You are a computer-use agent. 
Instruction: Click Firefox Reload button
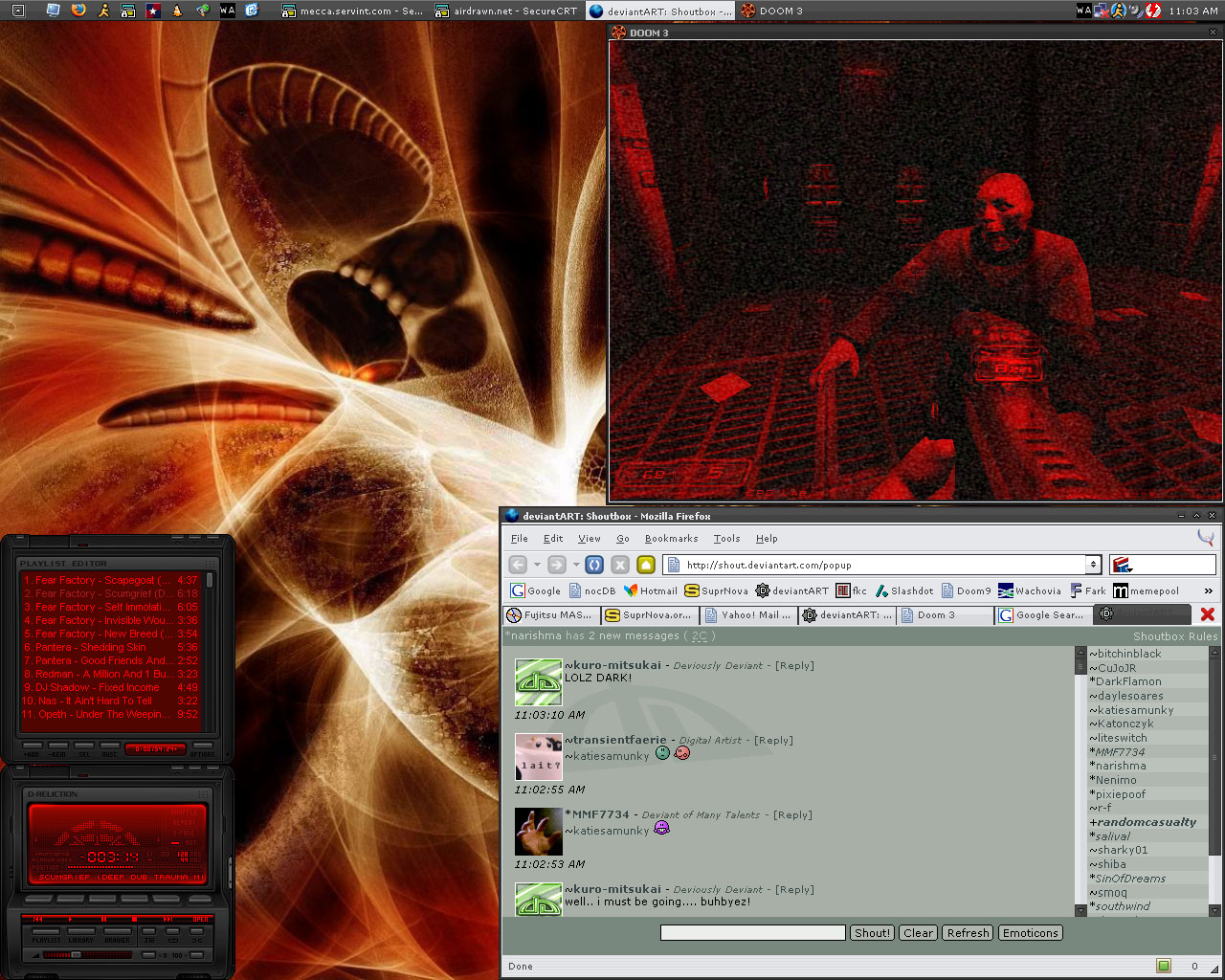click(x=594, y=565)
